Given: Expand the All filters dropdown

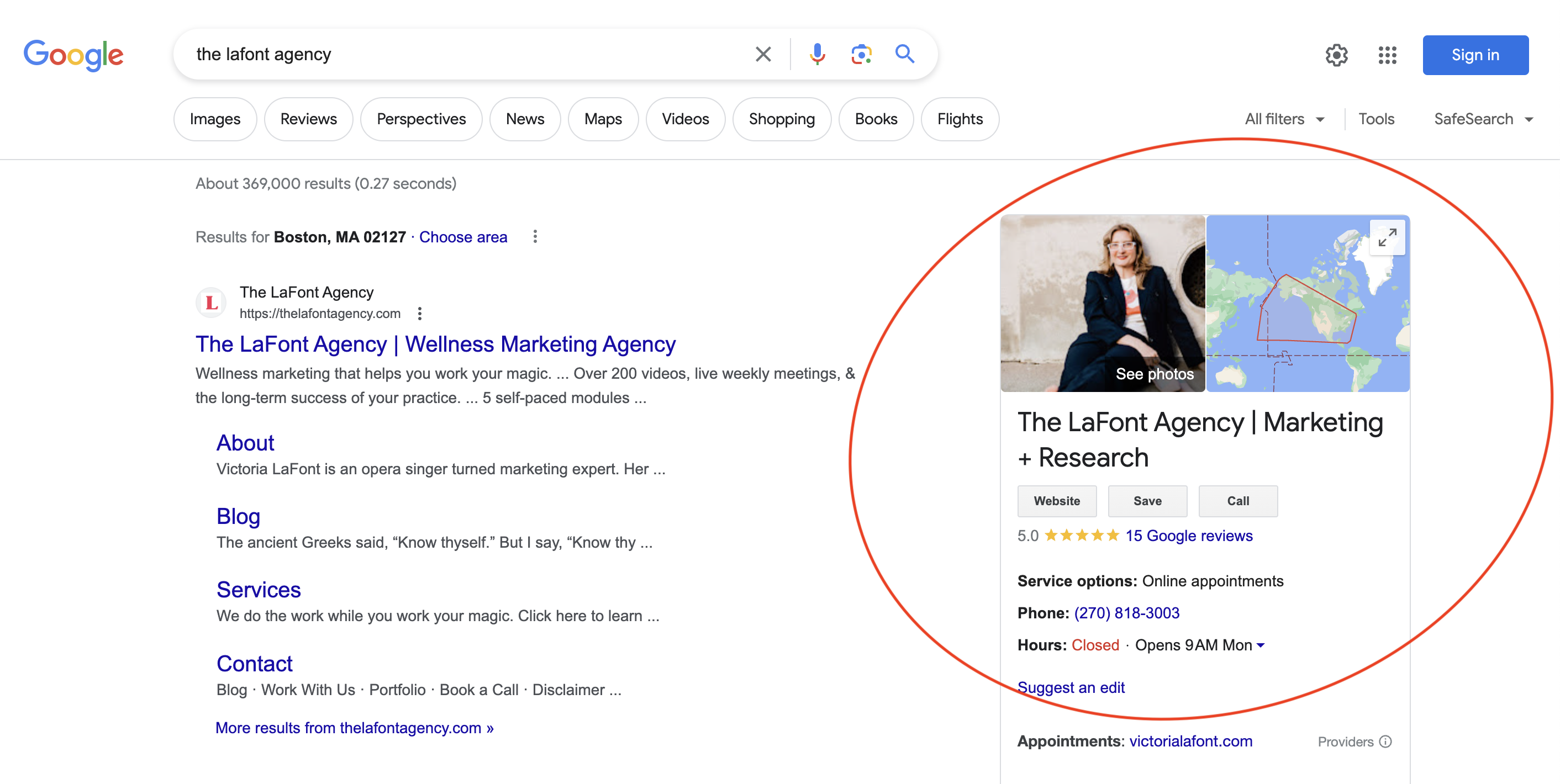Looking at the screenshot, I should click(1284, 119).
